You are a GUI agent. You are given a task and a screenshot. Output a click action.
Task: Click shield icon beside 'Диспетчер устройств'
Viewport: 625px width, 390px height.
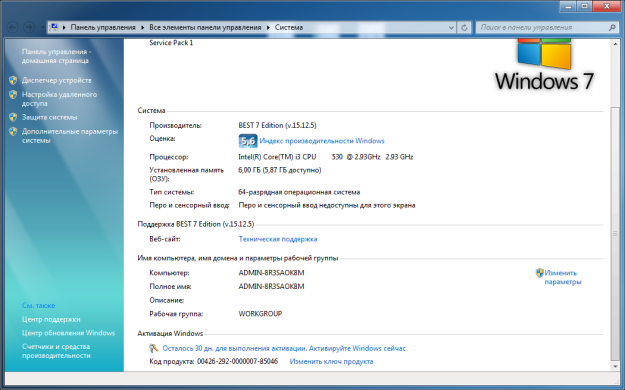(x=13, y=80)
